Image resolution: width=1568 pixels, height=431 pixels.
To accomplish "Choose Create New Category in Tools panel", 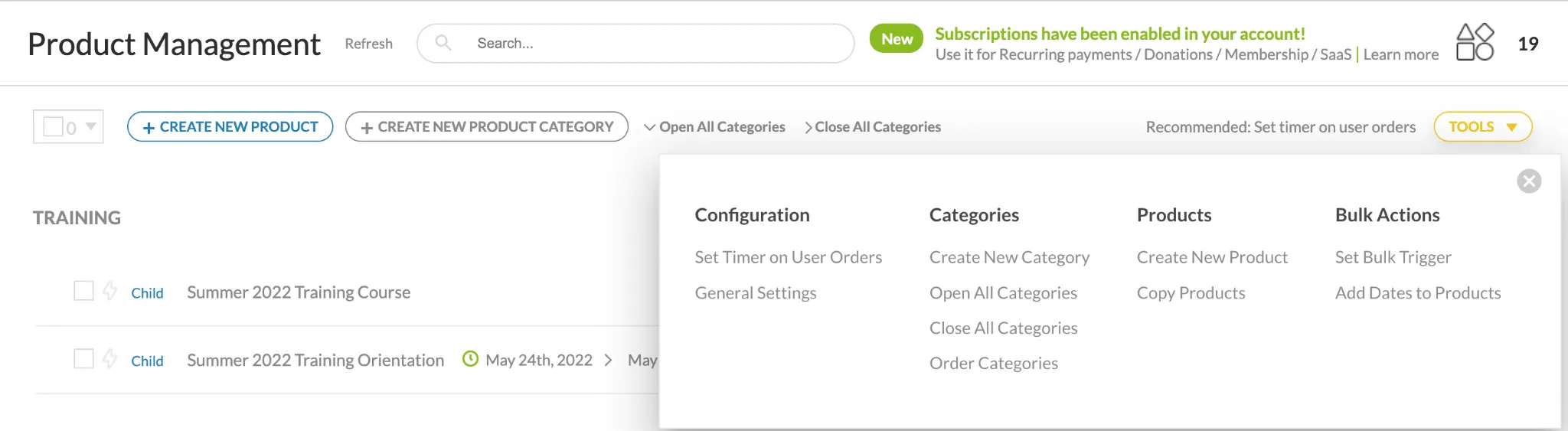I will pos(1009,257).
